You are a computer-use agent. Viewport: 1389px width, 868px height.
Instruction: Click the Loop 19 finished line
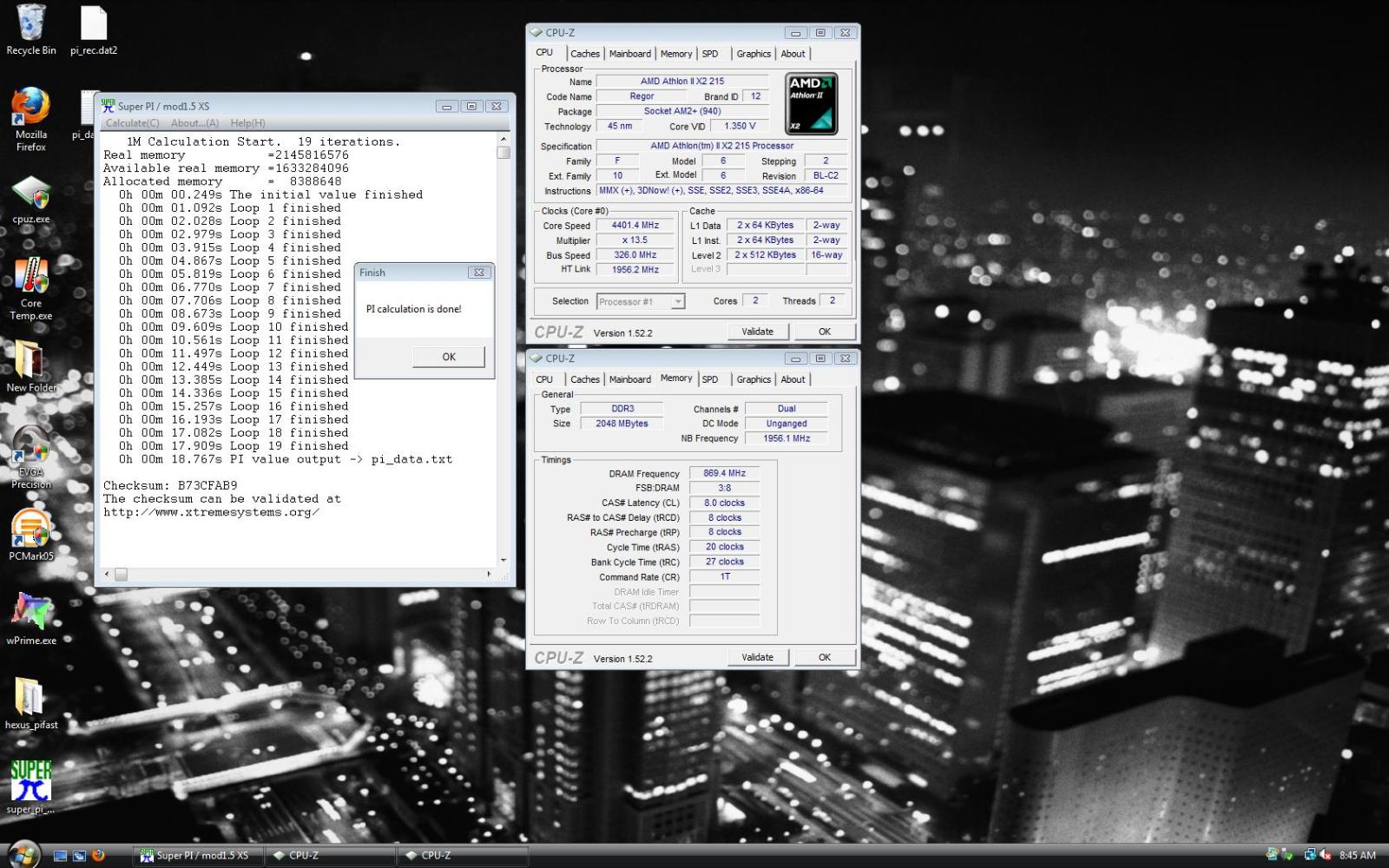point(234,446)
